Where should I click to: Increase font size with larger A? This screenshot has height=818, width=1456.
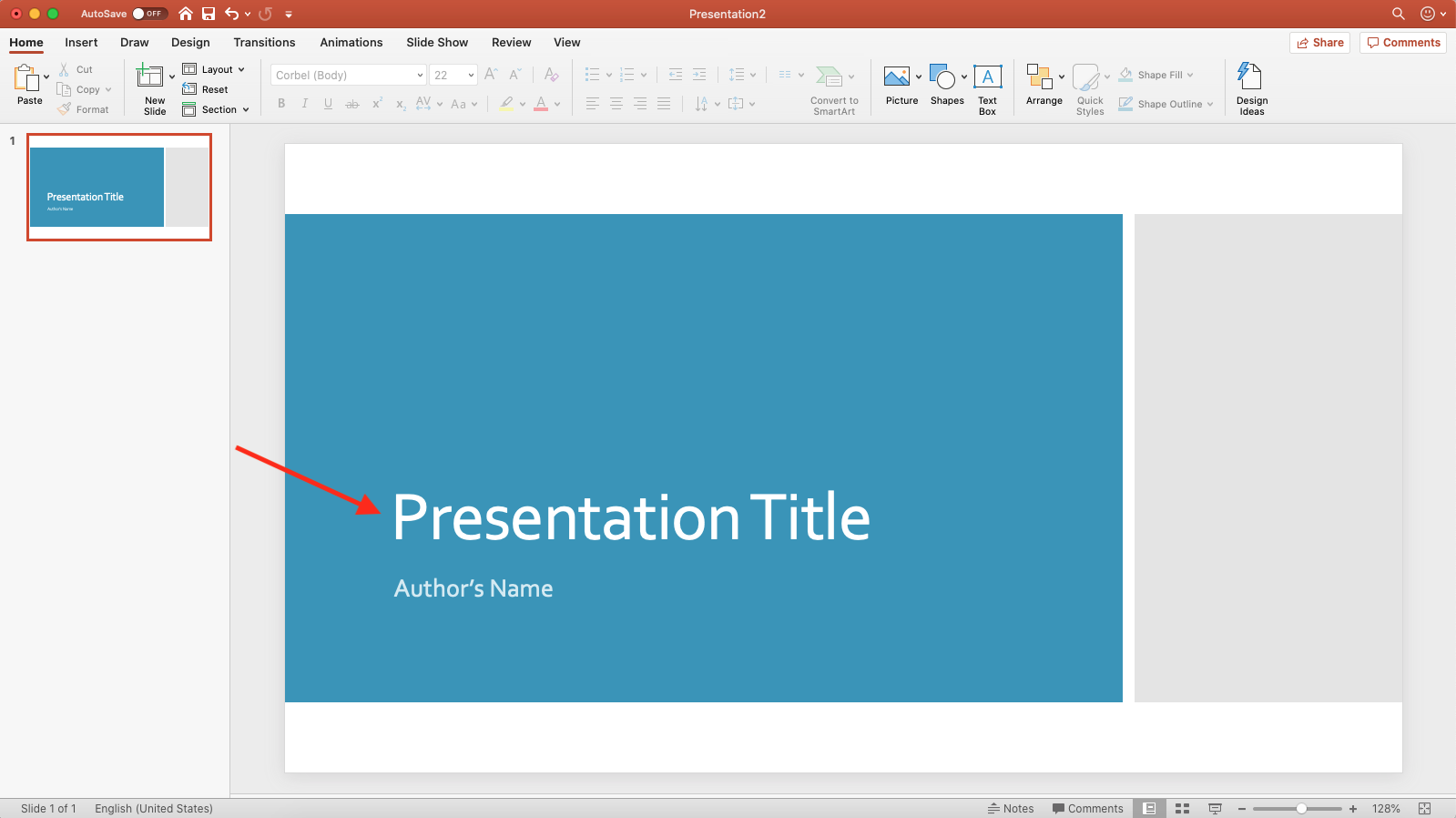(491, 75)
